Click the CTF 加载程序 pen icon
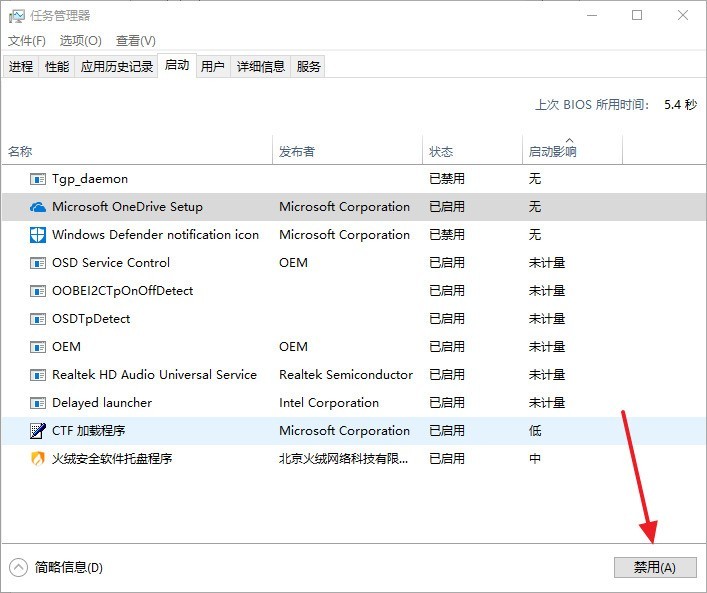Screen dimensions: 707x593 coord(37,431)
